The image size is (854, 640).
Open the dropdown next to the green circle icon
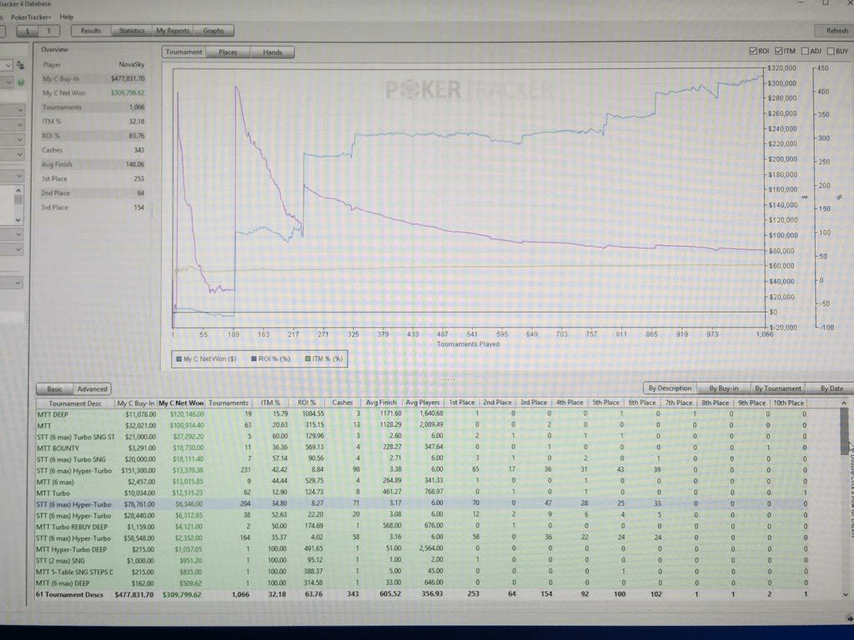[x=7, y=82]
